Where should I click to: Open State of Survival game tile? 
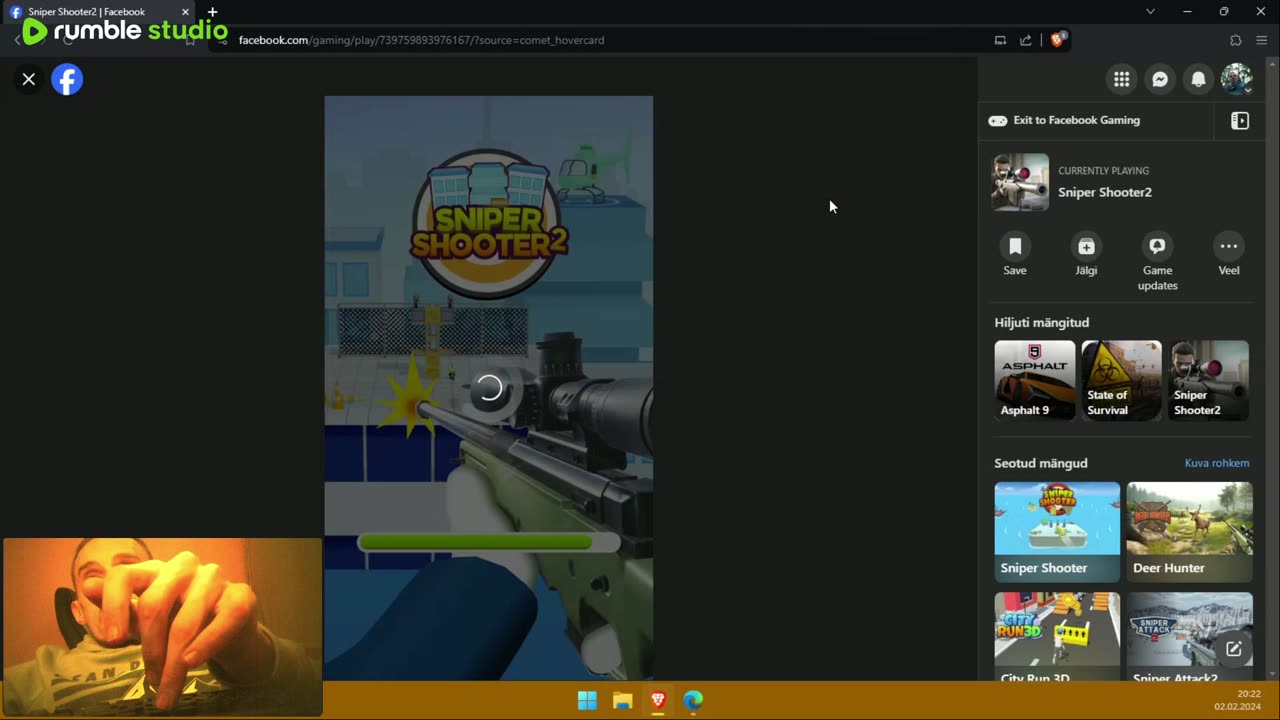[1122, 380]
